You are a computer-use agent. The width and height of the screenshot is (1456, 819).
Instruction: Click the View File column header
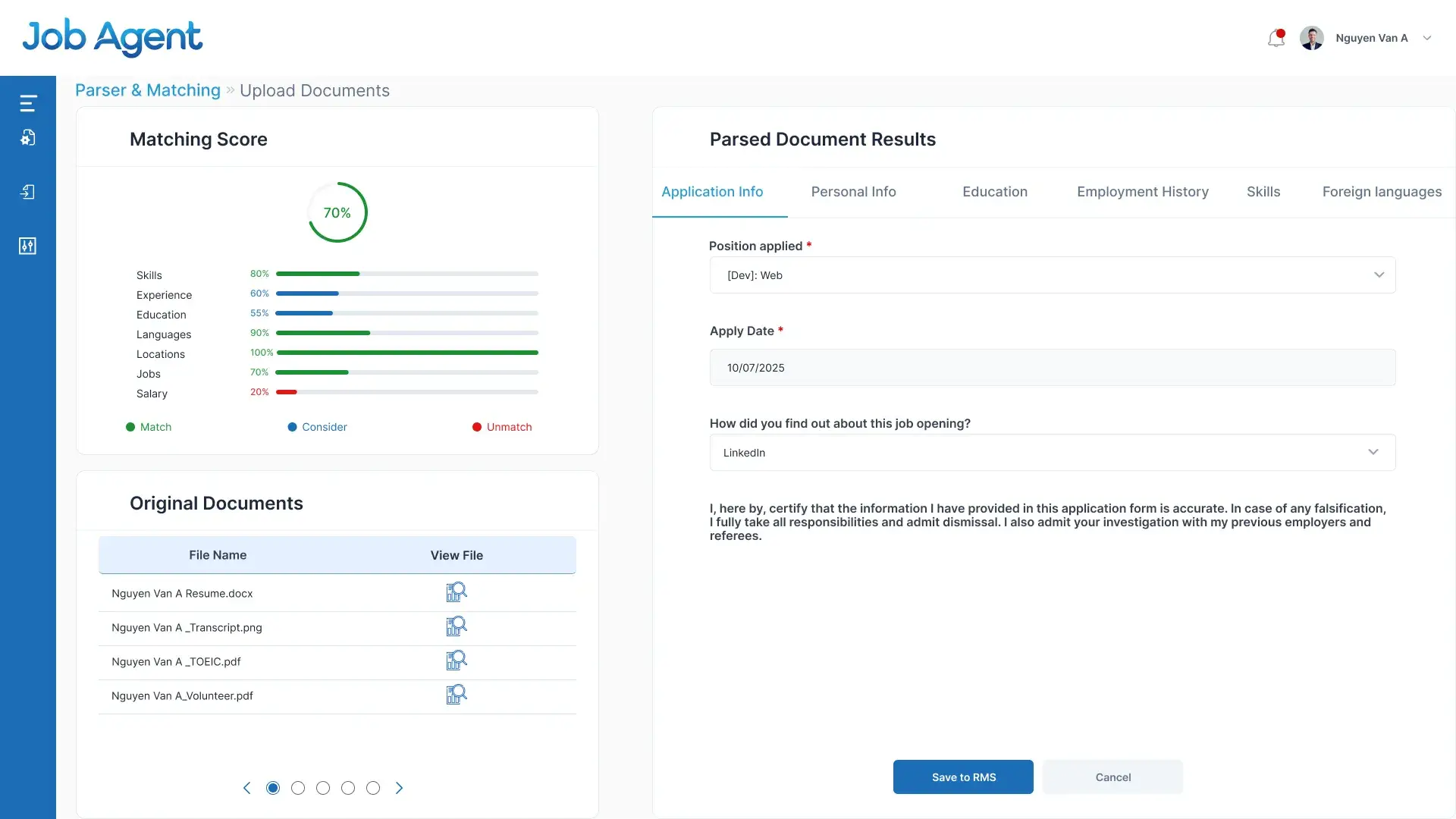click(x=457, y=555)
